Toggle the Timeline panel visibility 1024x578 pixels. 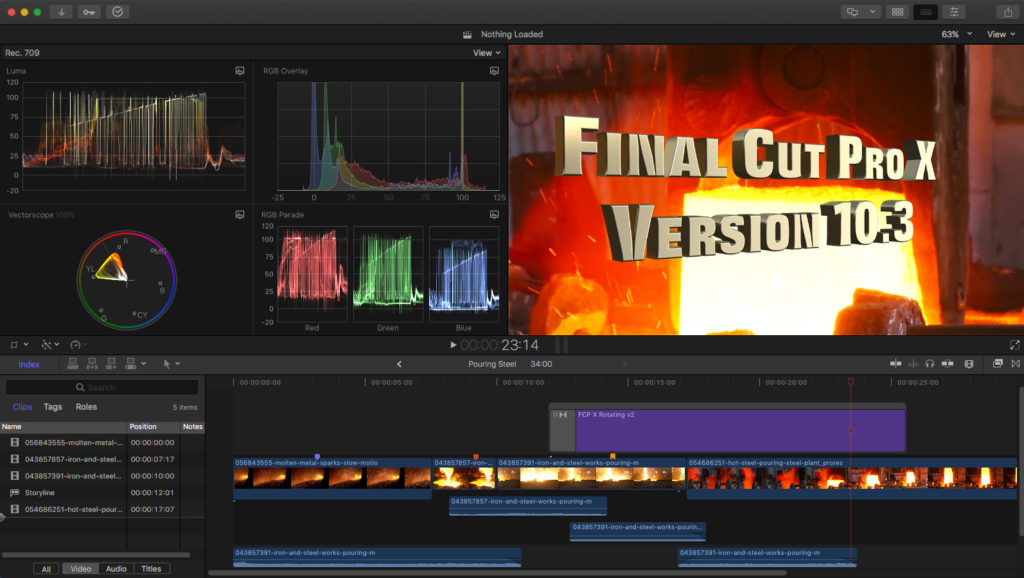pos(925,12)
